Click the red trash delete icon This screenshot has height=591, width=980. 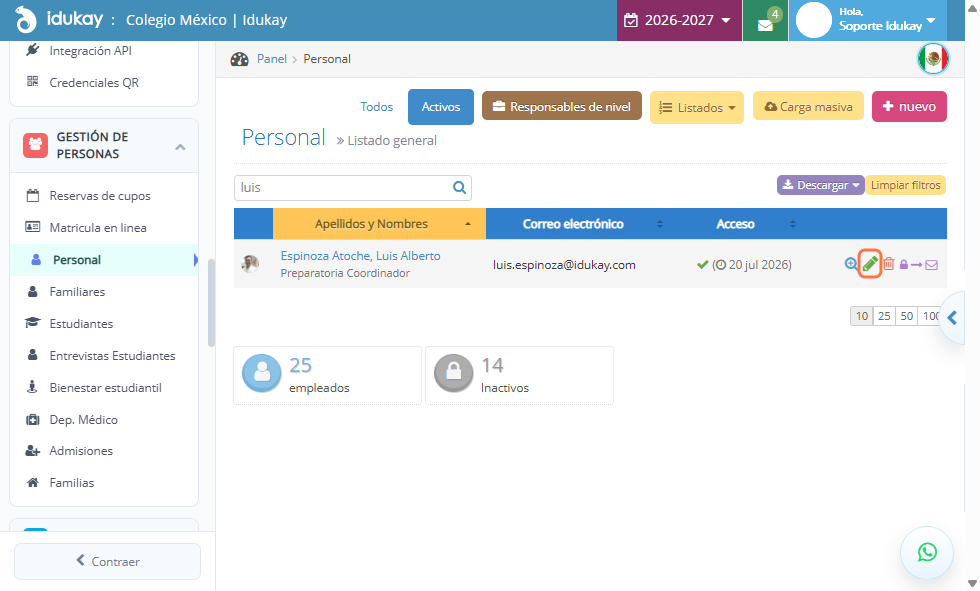click(889, 264)
